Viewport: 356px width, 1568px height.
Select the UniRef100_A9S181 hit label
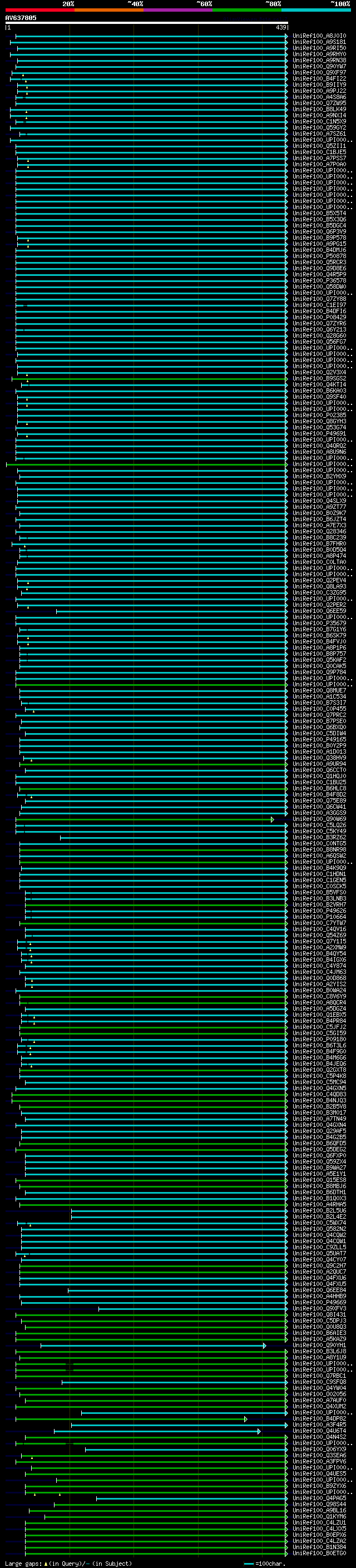tap(319, 42)
